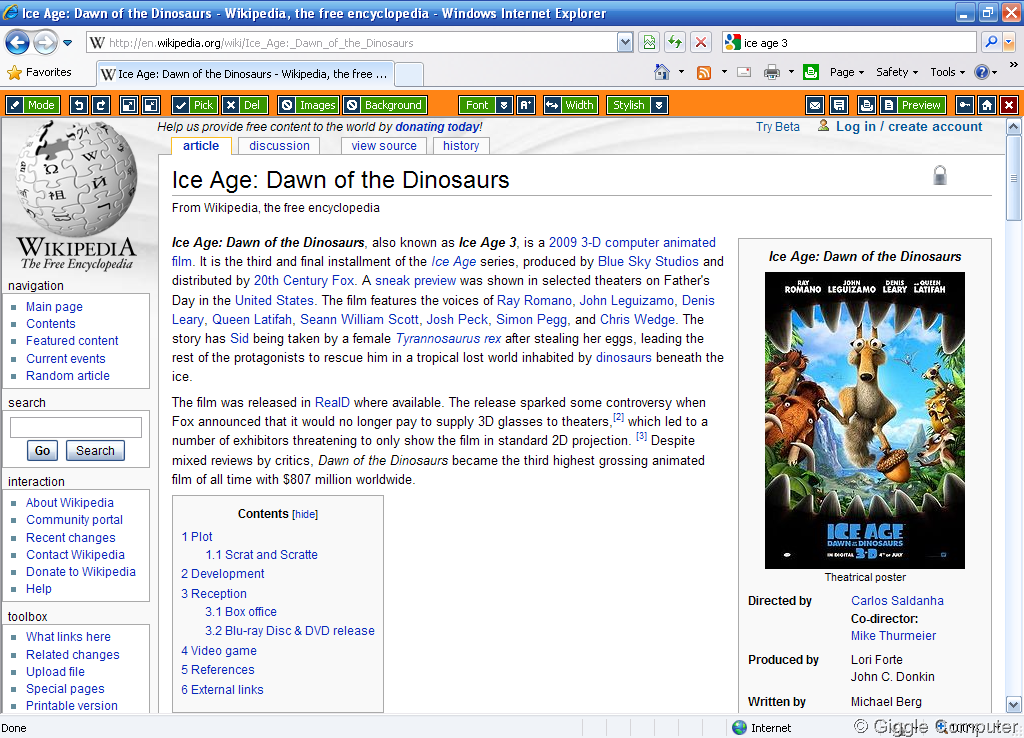Image resolution: width=1024 pixels, height=738 pixels.
Task: Click the redo arrow in the orange toolbar
Action: pyautogui.click(x=101, y=105)
